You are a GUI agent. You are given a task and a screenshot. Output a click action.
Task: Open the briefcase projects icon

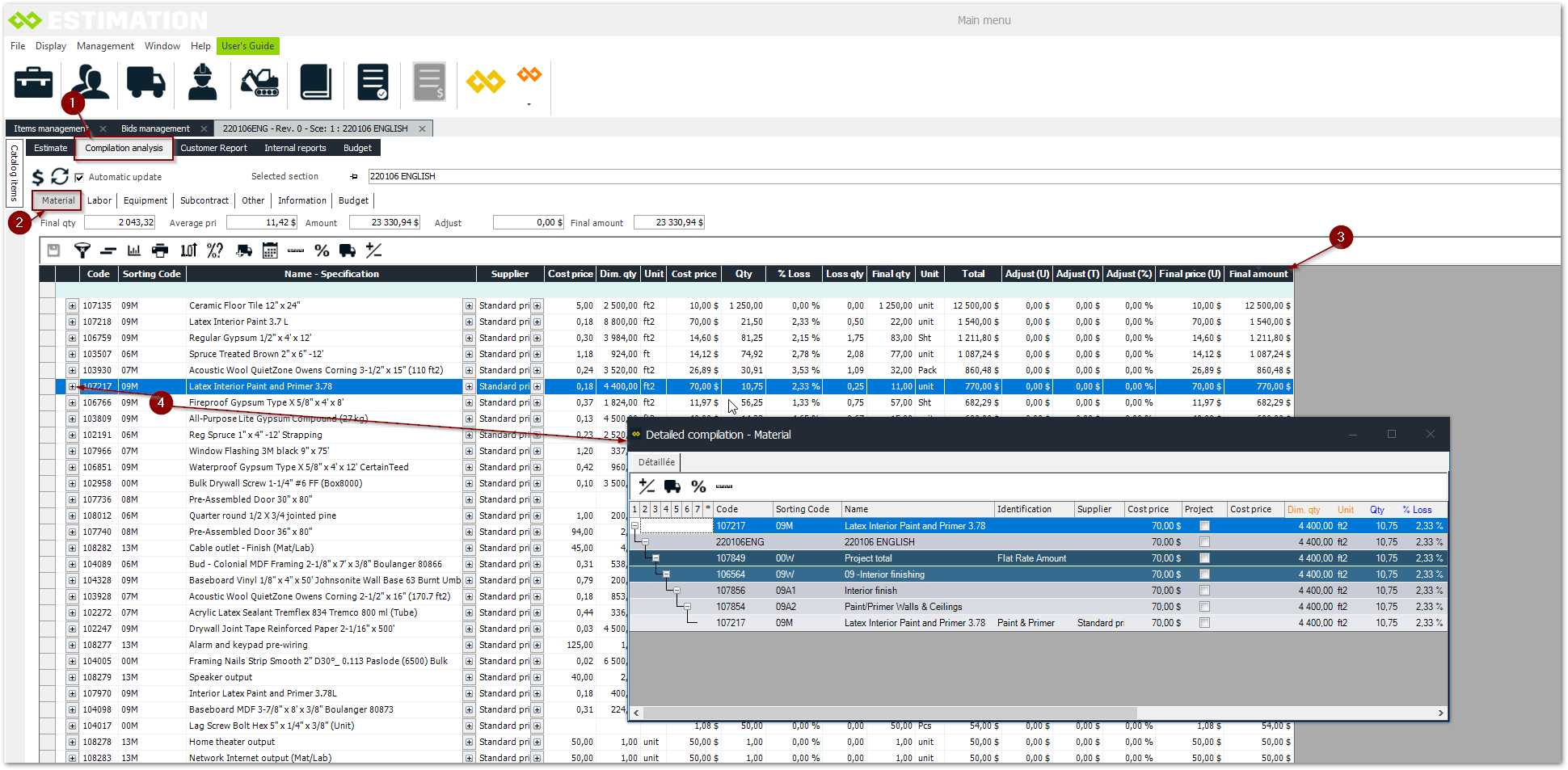pos(33,82)
